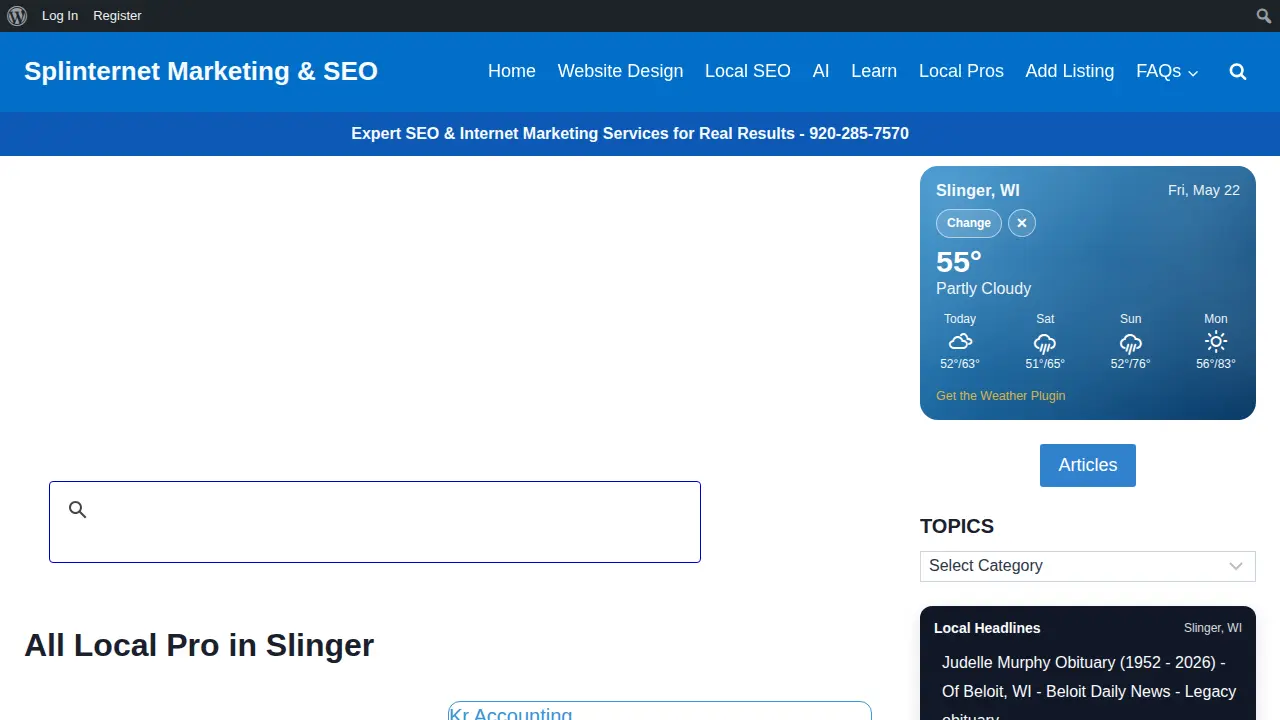Navigate to Local SEO

click(x=748, y=71)
